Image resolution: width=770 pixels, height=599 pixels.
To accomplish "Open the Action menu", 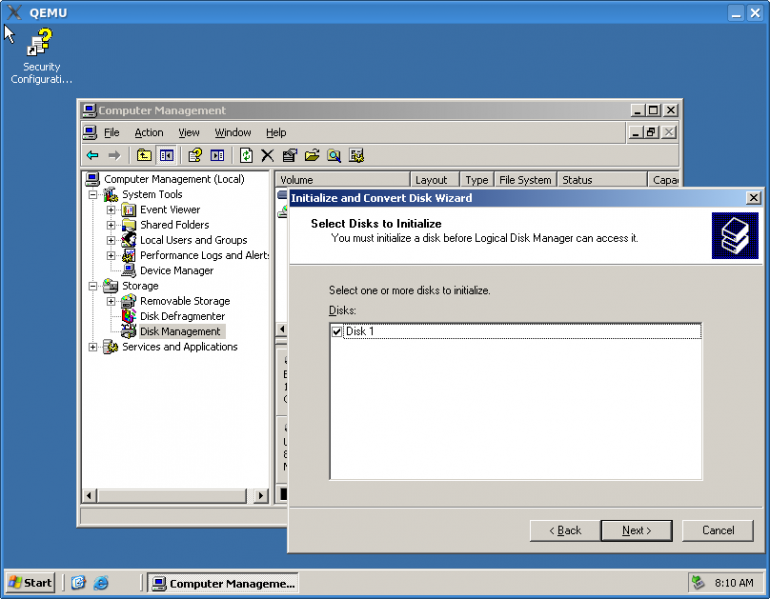I will (149, 132).
